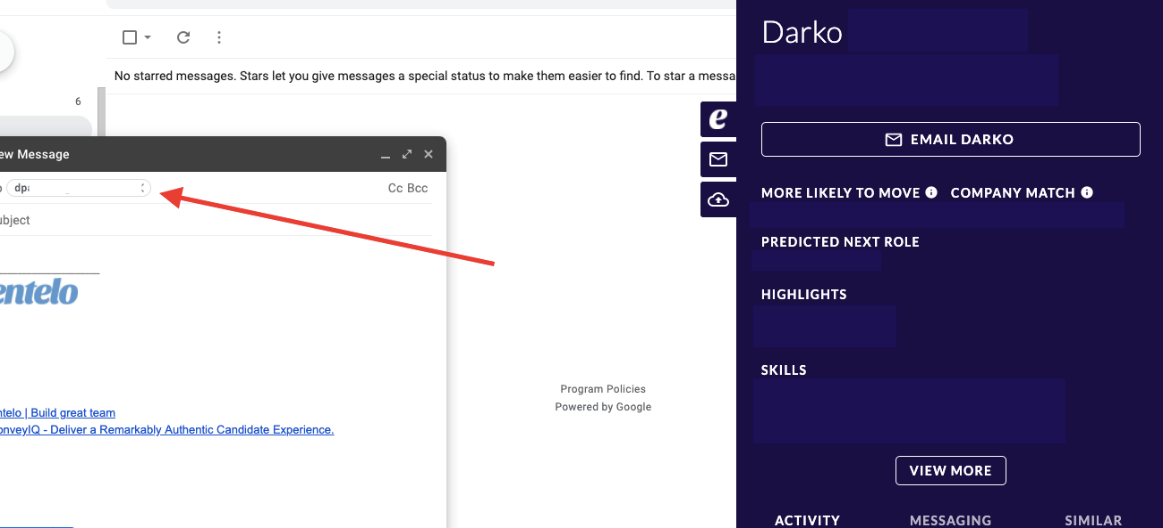Viewport: 1163px width, 528px height.
Task: Click info icon next to COMPANY MATCH
Action: [1087, 193]
